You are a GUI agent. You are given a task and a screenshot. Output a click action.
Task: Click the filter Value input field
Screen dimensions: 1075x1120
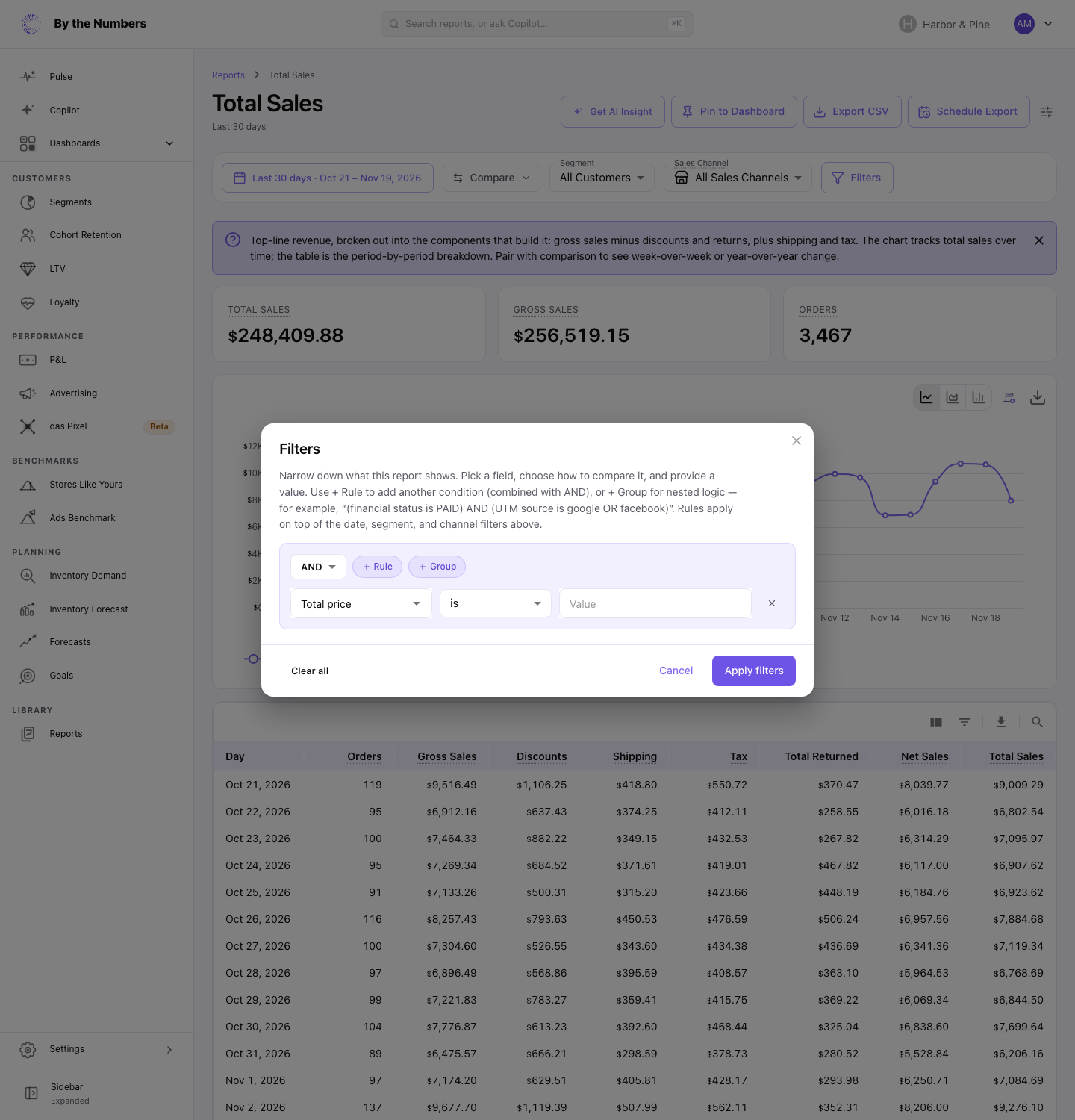(655, 603)
